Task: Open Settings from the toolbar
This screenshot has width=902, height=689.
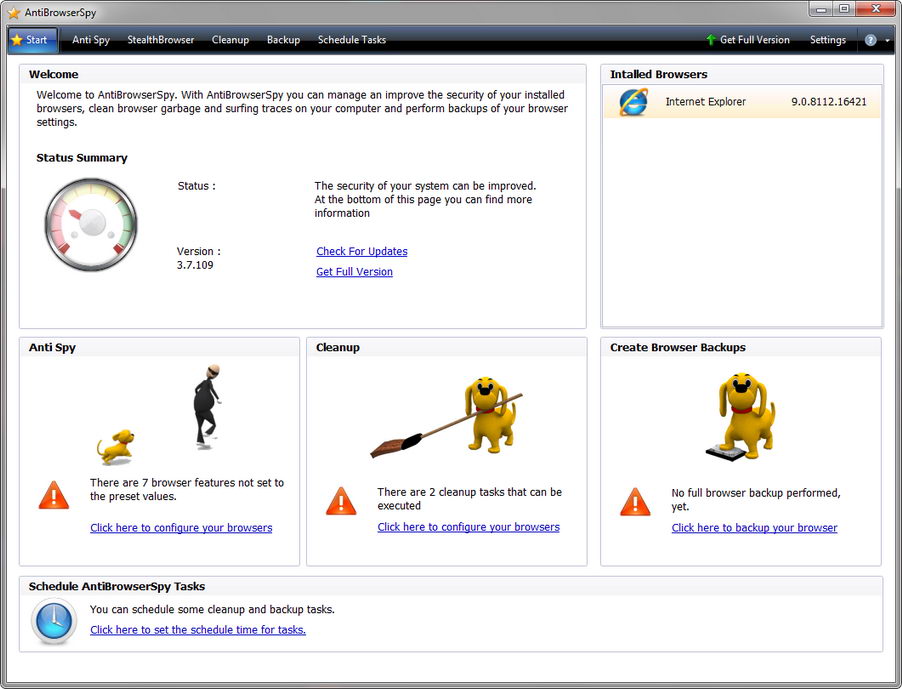Action: tap(828, 40)
